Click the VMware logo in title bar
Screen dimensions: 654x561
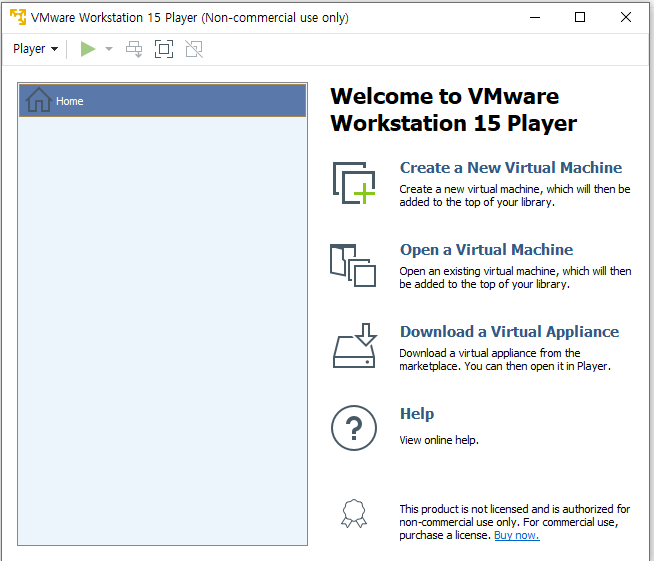click(x=18, y=17)
